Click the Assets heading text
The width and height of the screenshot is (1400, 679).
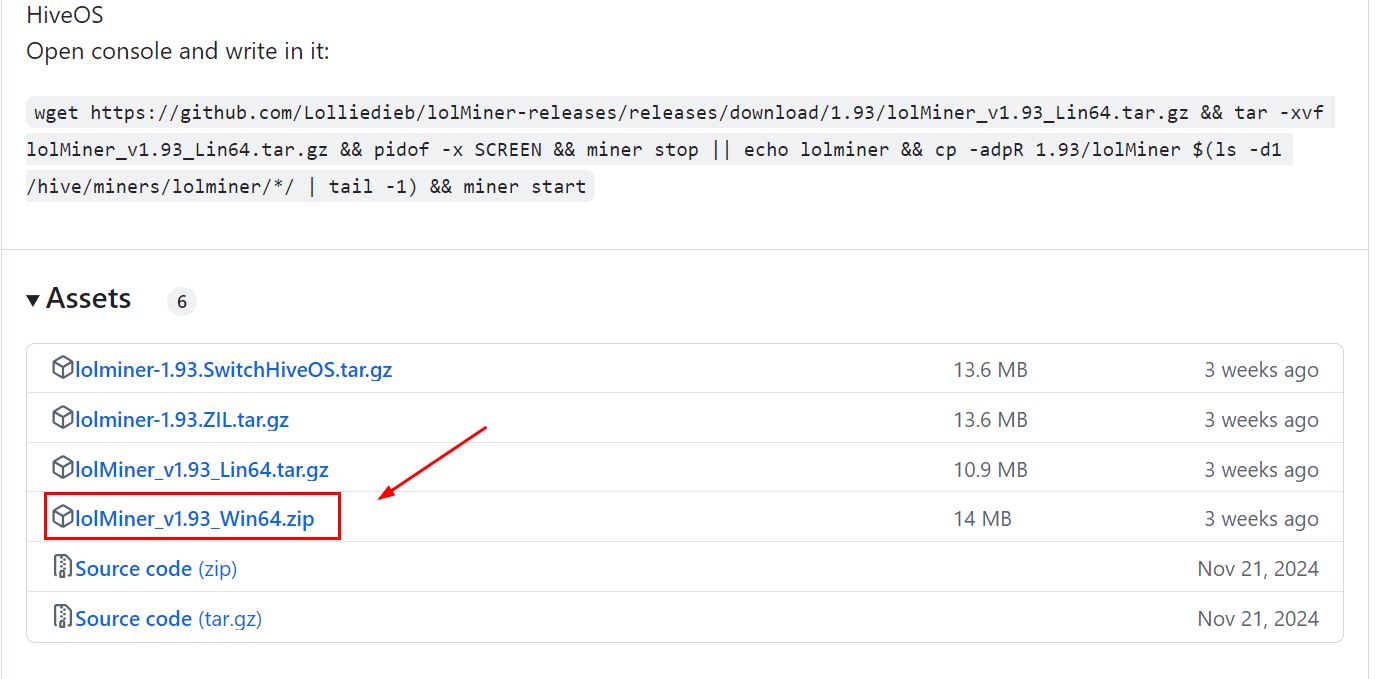[88, 299]
